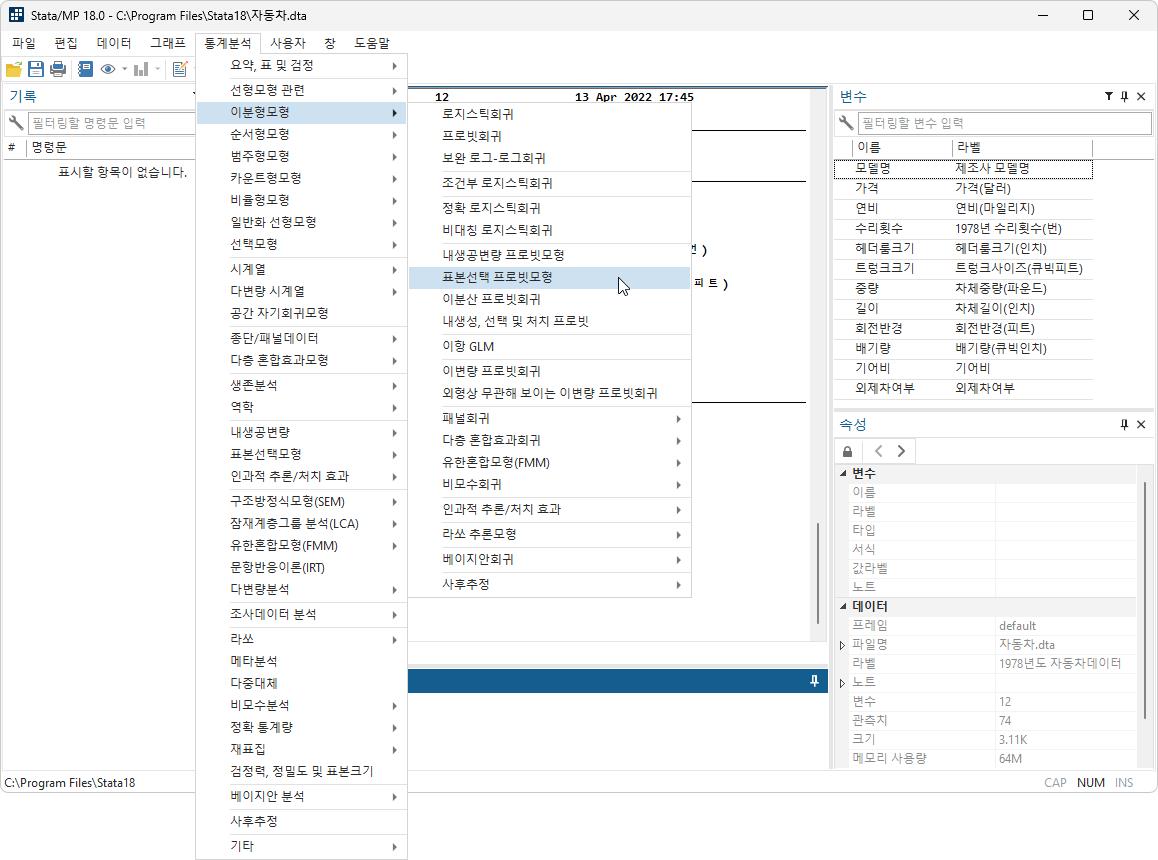Select variable 가격 in variables list

point(963,188)
